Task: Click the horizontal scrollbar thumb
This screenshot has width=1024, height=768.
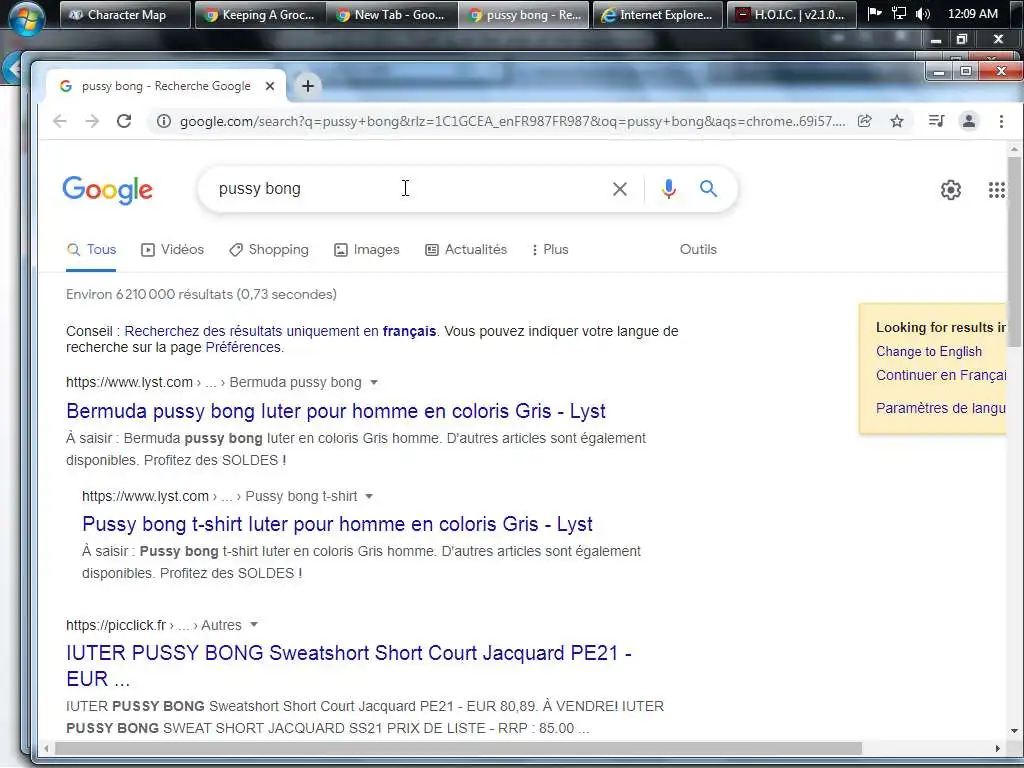Action: 458,748
